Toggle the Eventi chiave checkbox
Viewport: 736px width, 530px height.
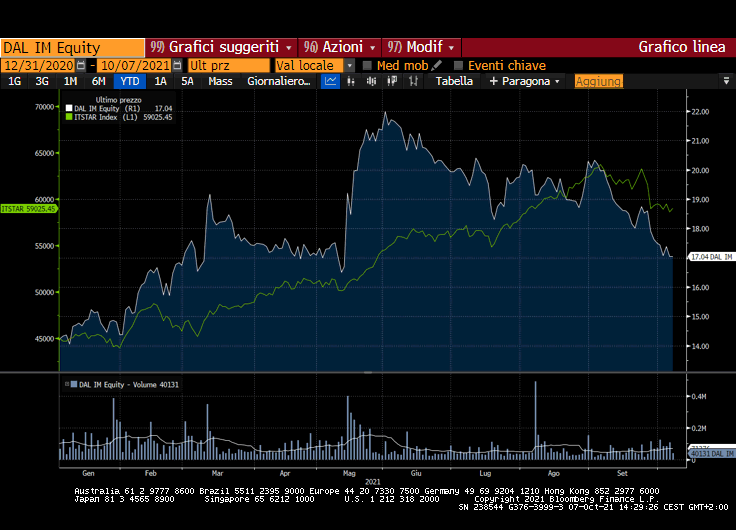point(458,65)
